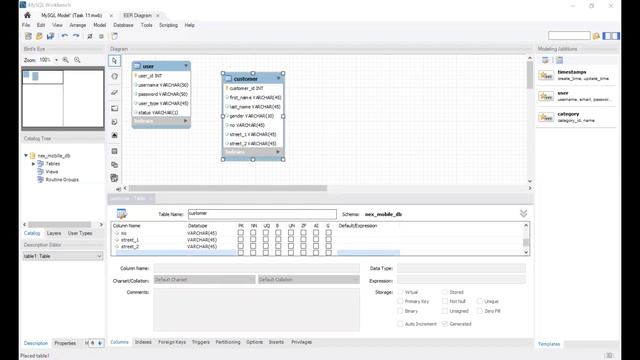
Task: Click the diagram vertical scrollbar thumb
Action: [530, 74]
